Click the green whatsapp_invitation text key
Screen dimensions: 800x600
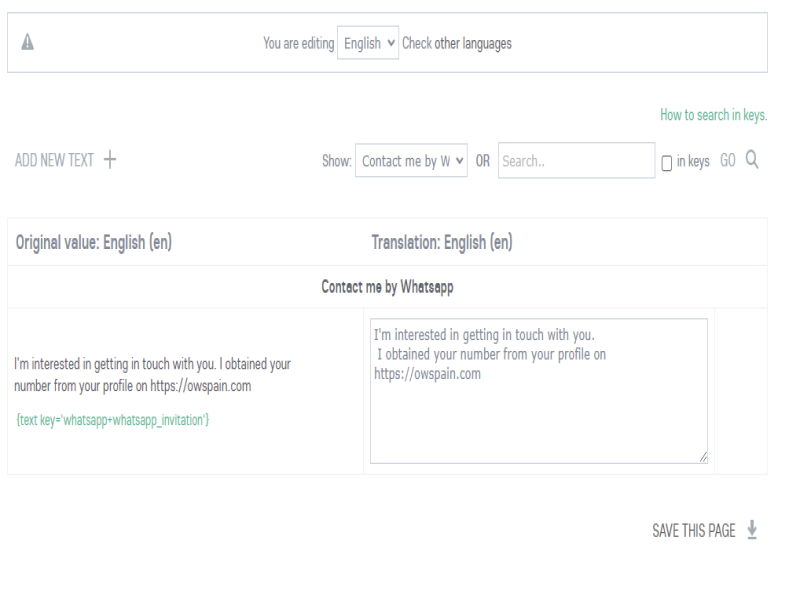click(112, 419)
